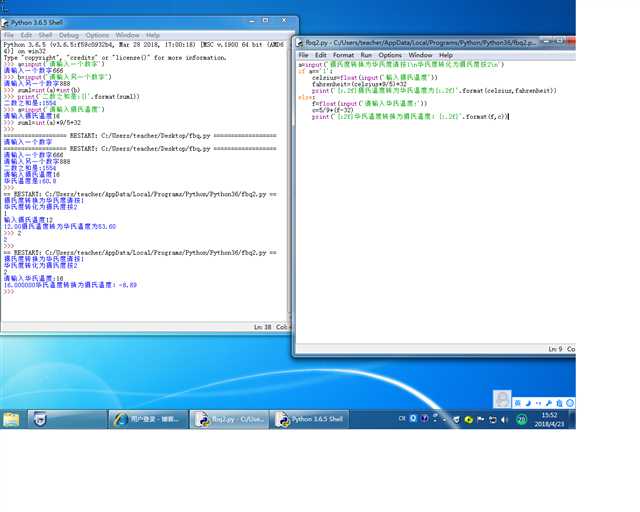Open Help menu in Python Shell window
The width and height of the screenshot is (640, 512).
[153, 36]
